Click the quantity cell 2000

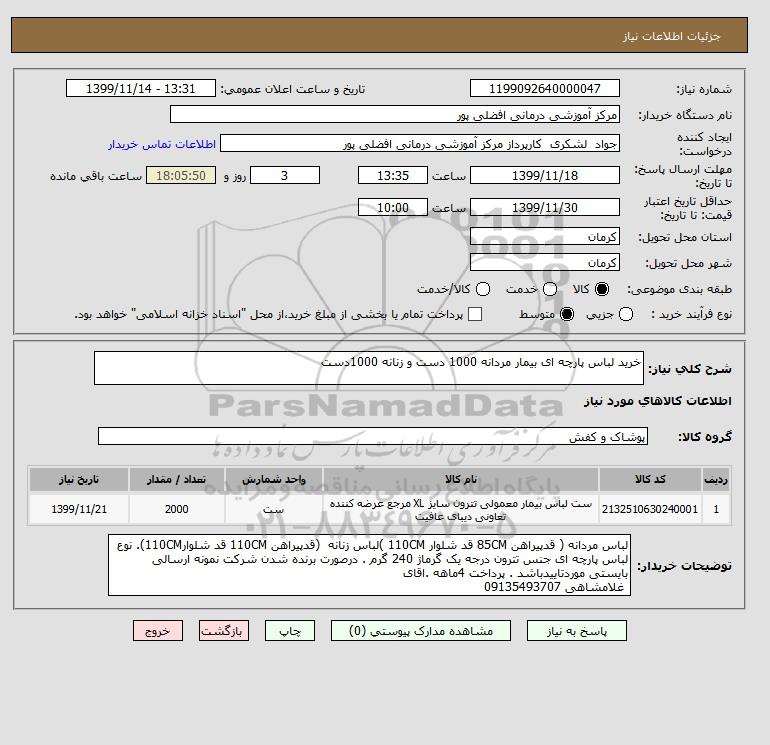176,509
